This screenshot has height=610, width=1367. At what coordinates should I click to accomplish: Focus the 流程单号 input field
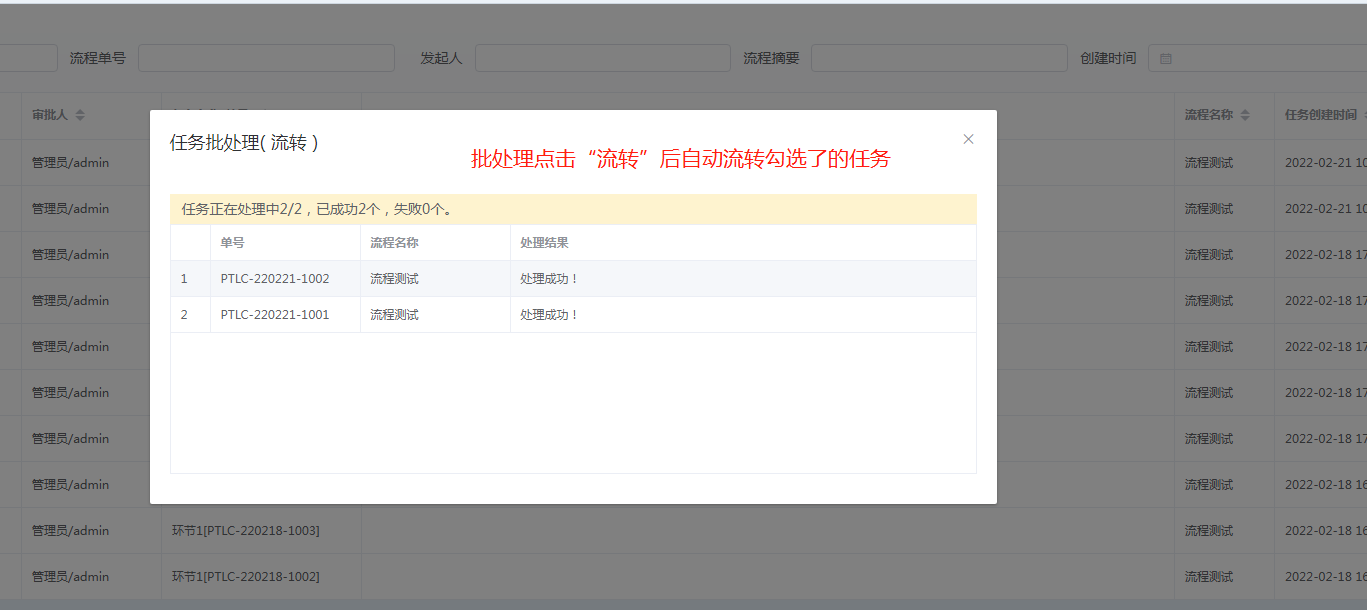pyautogui.click(x=266, y=58)
